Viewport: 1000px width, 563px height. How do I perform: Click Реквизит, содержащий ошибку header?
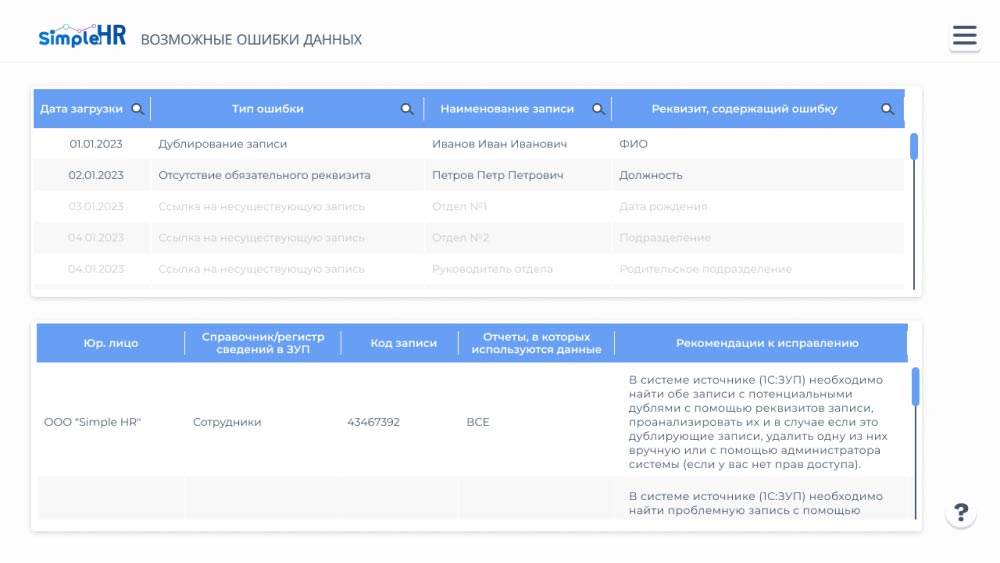click(744, 108)
